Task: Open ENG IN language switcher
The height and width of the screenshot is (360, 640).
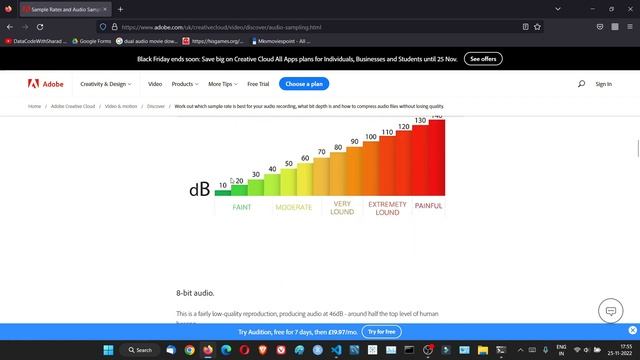Action: click(x=561, y=350)
